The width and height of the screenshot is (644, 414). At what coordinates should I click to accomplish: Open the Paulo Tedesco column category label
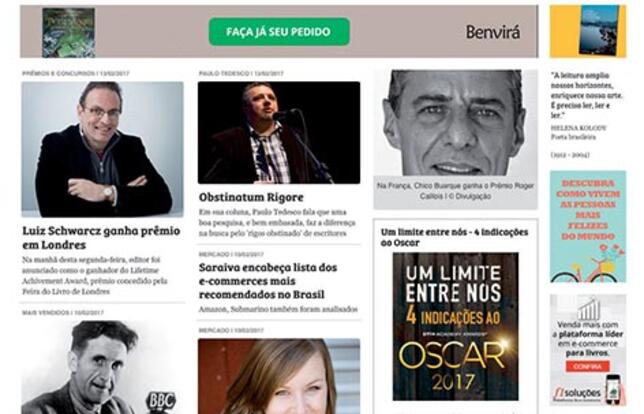click(x=224, y=74)
